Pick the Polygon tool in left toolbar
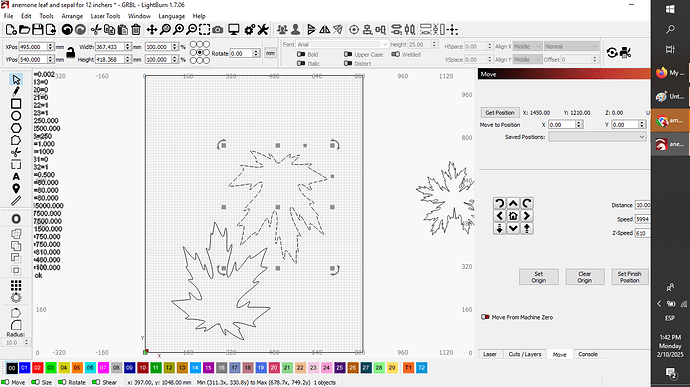 click(16, 128)
